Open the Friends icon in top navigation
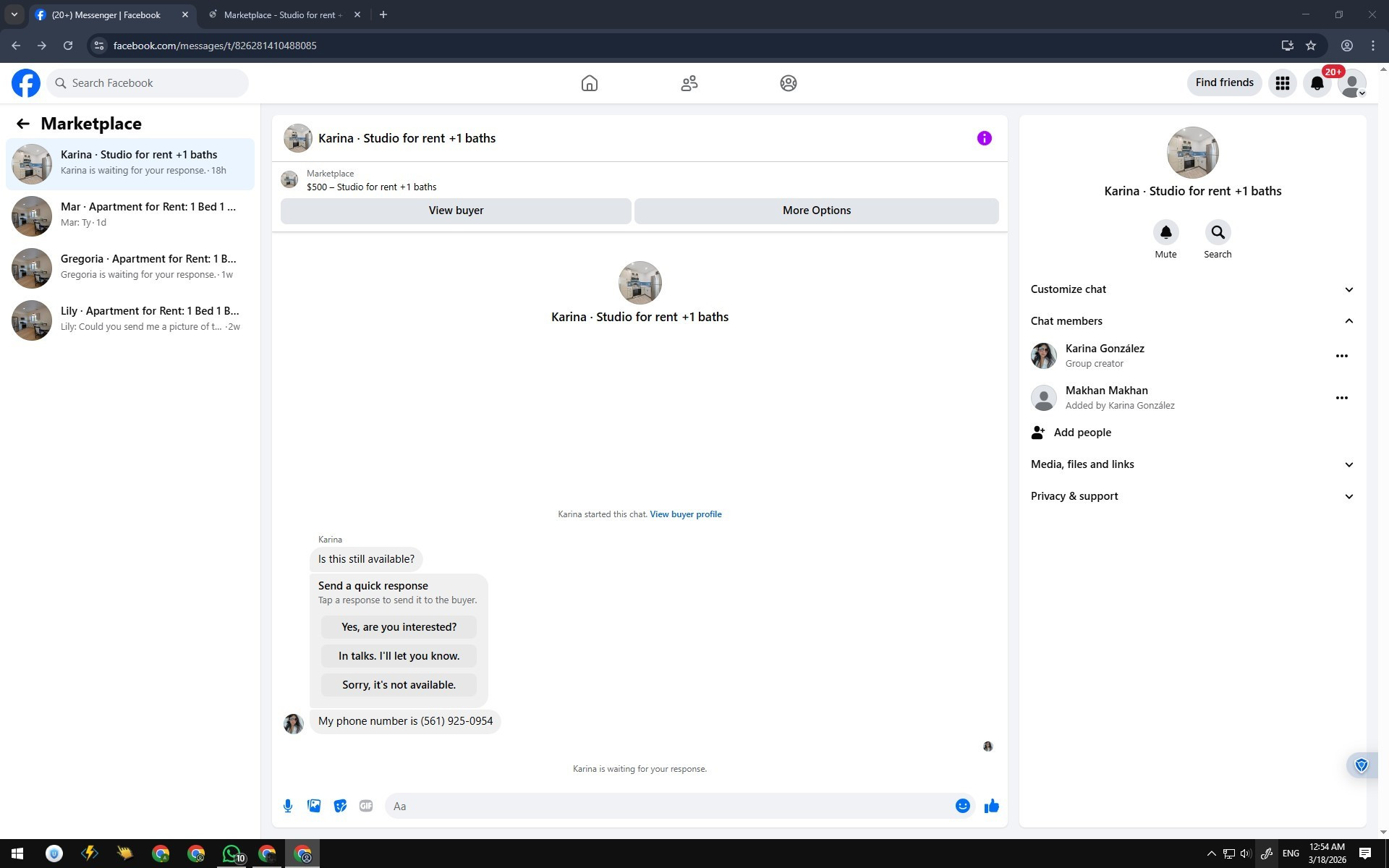Viewport: 1389px width, 868px height. click(x=689, y=83)
